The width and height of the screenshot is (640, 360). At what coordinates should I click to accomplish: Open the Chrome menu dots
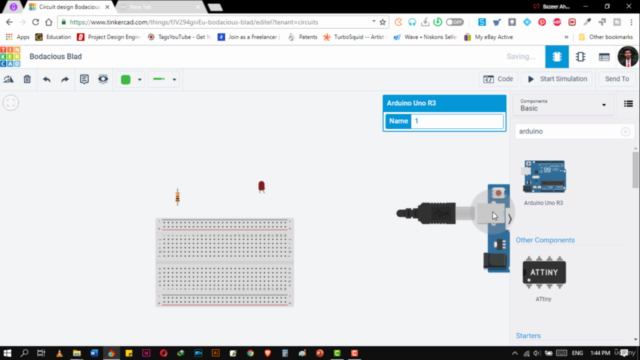pos(631,22)
